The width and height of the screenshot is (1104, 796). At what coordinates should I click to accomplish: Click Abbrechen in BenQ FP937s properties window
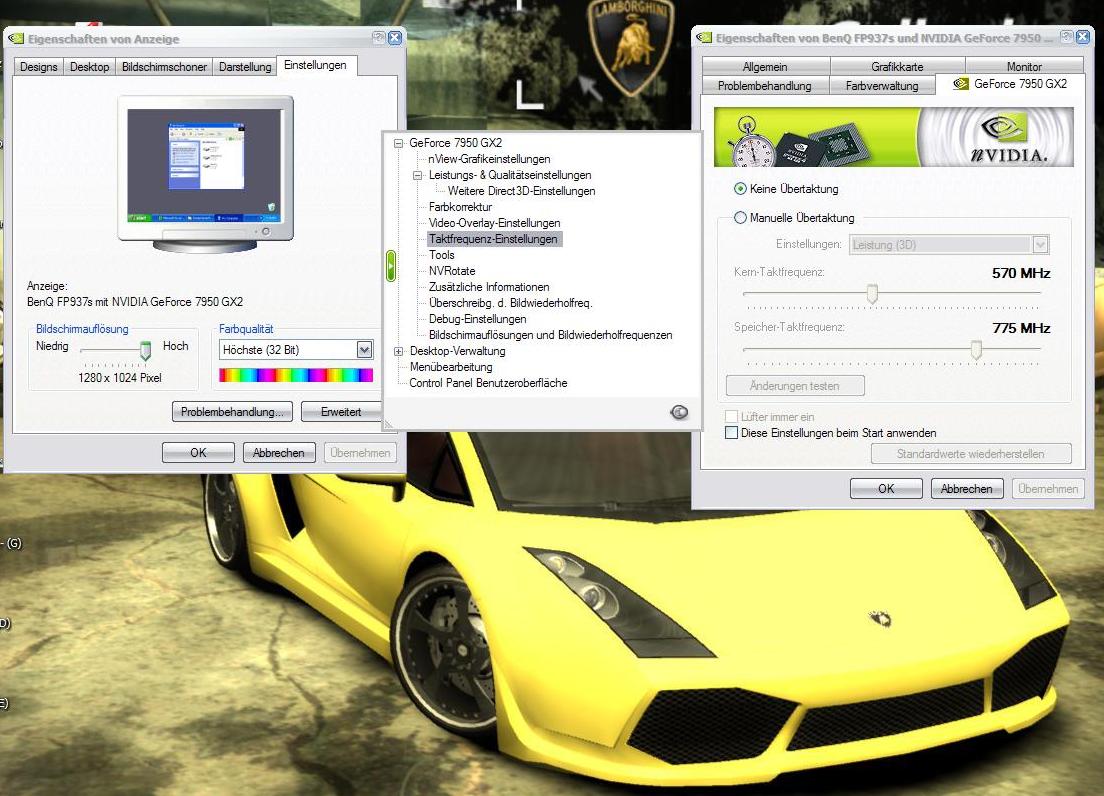coord(967,488)
